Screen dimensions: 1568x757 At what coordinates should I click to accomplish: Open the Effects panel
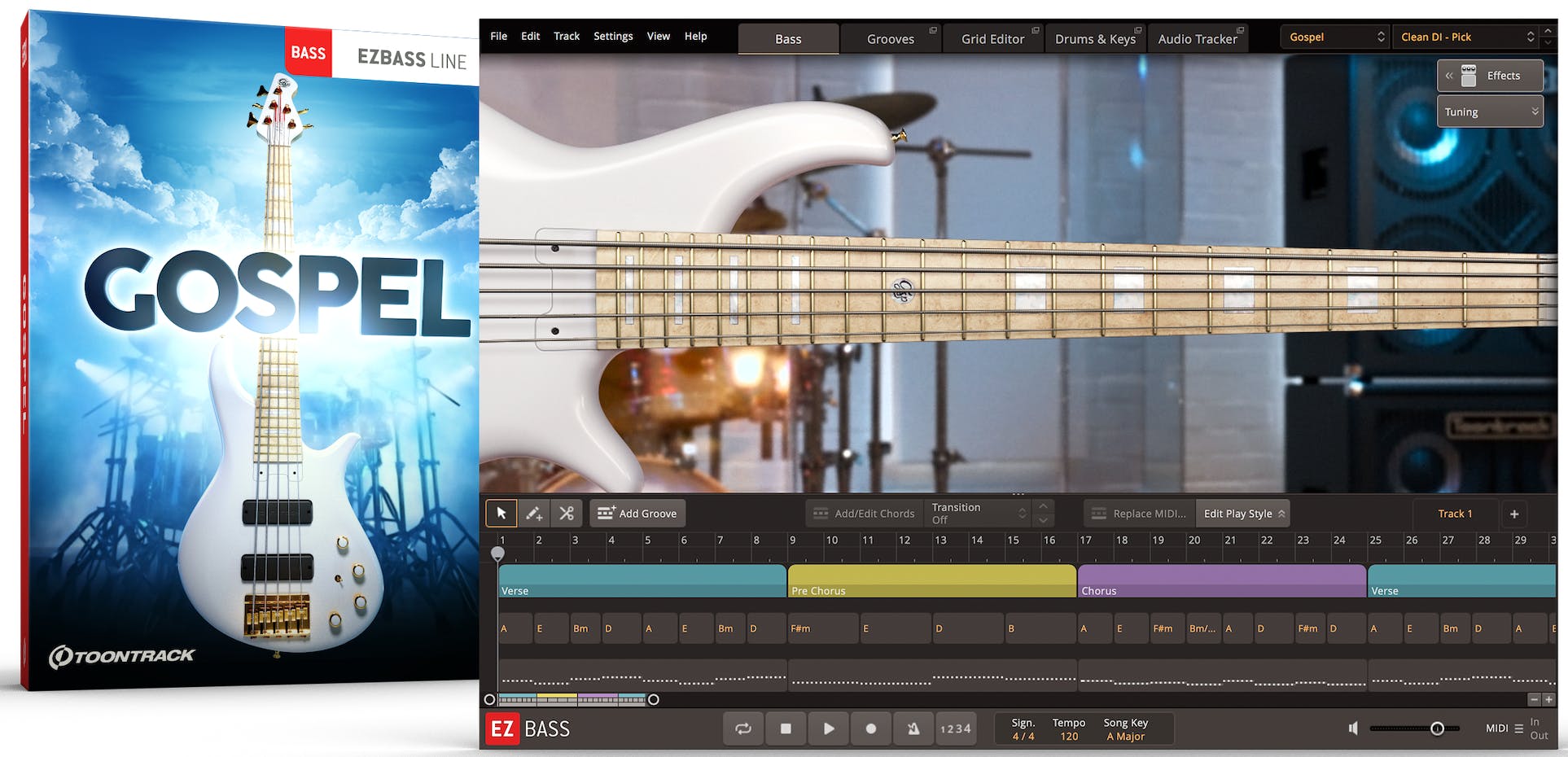click(x=1490, y=75)
